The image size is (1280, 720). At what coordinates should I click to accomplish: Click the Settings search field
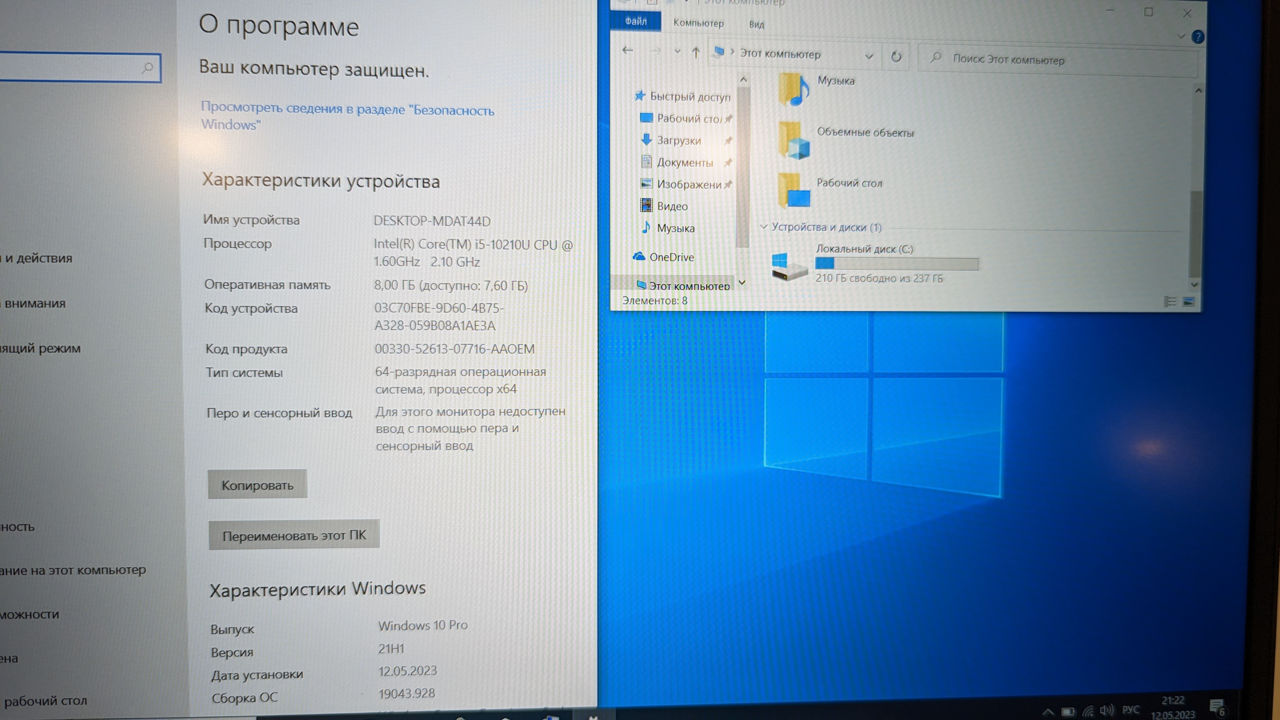(78, 68)
